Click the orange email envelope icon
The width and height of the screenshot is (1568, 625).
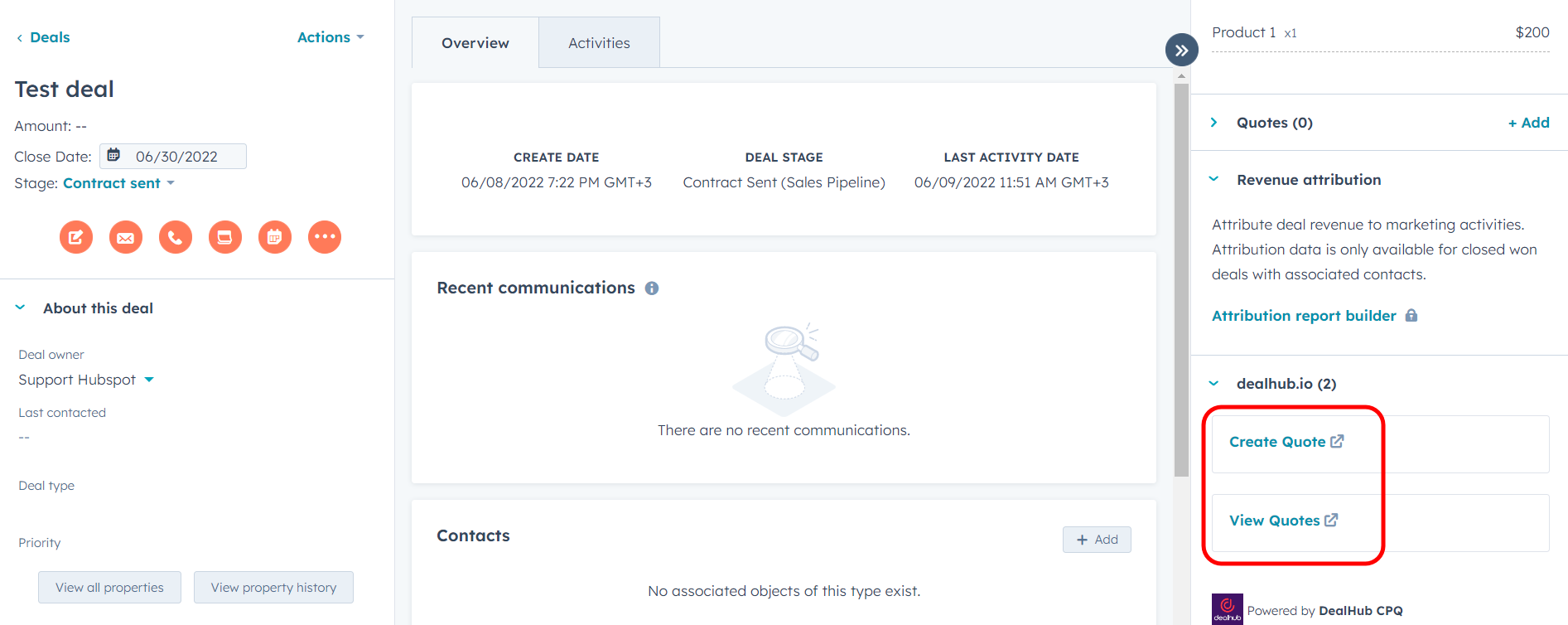pos(126,237)
